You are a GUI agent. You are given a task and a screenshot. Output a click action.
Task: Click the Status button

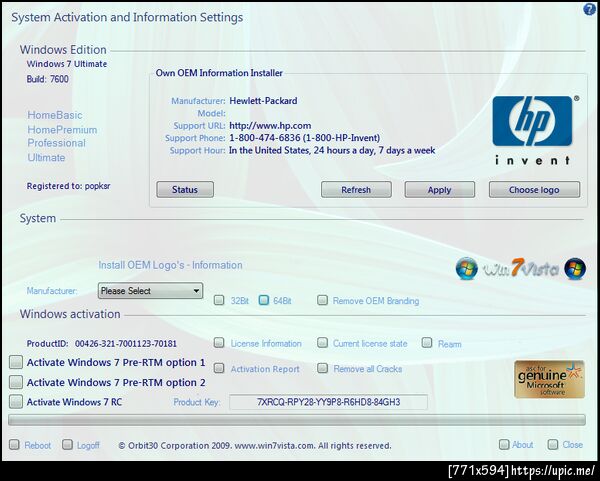[x=185, y=189]
